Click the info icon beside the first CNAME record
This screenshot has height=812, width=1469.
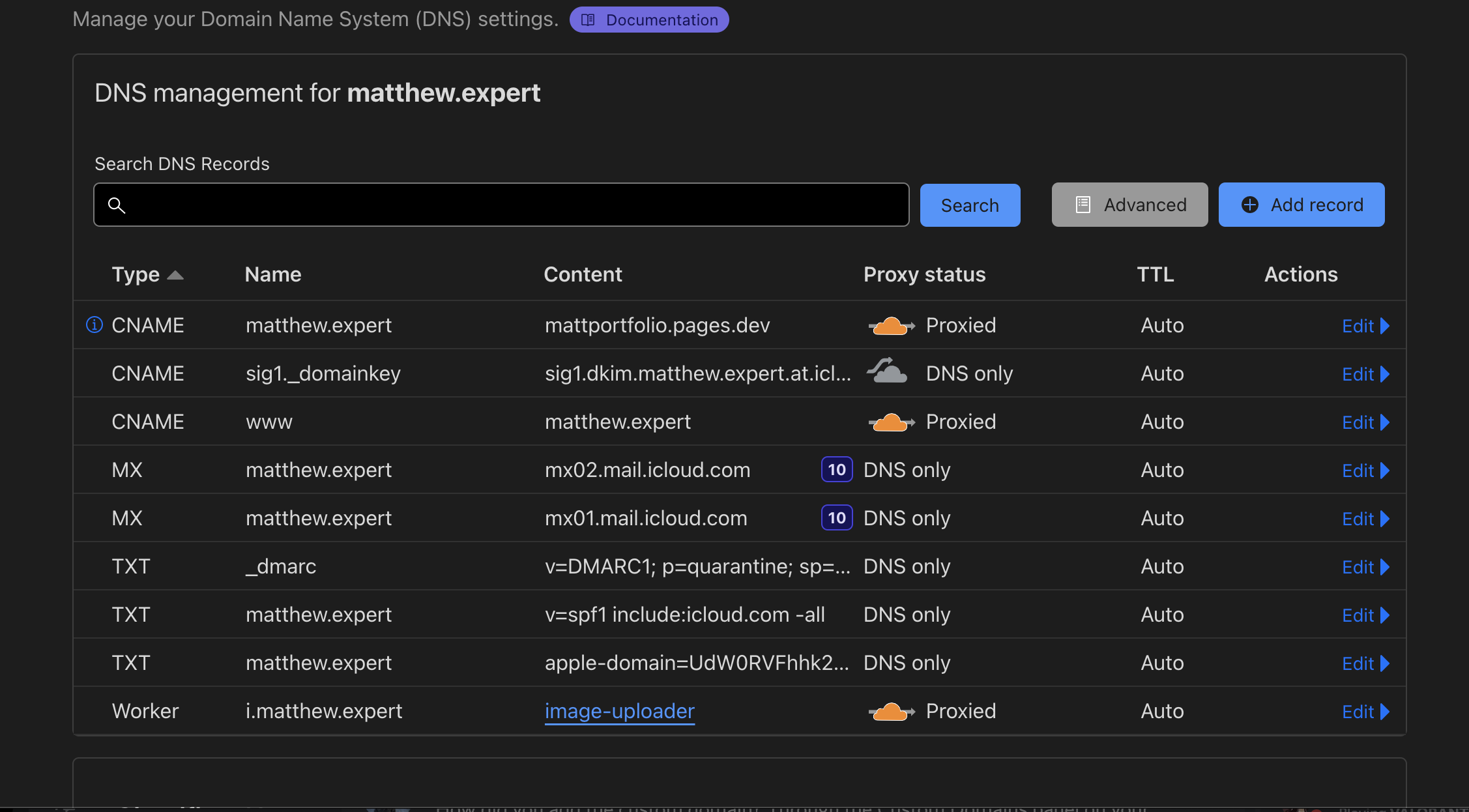coord(94,325)
